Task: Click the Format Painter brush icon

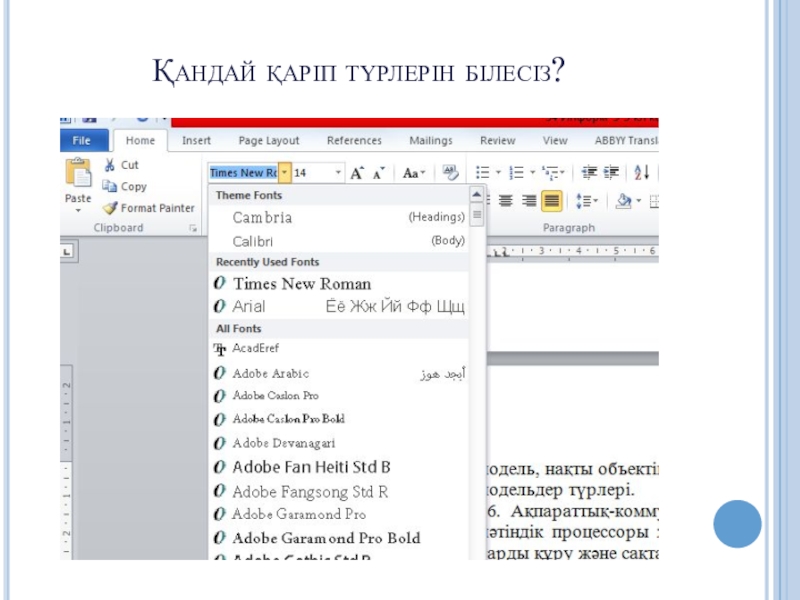Action: 110,208
